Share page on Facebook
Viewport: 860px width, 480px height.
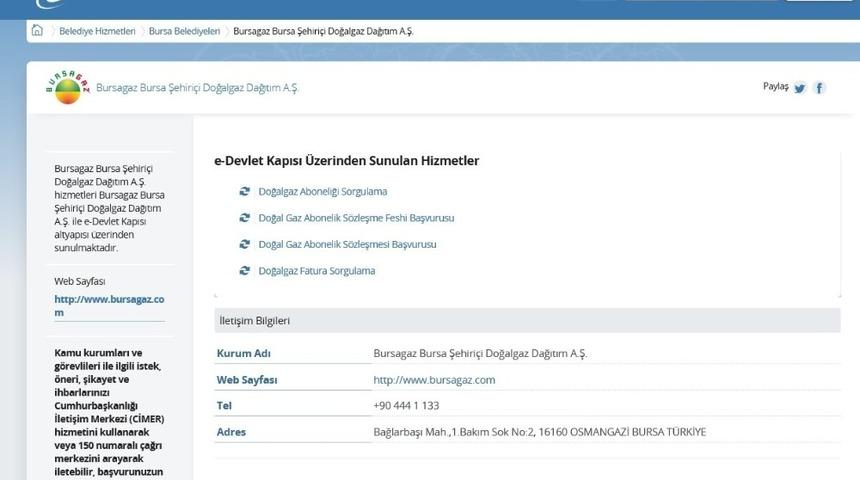819,88
